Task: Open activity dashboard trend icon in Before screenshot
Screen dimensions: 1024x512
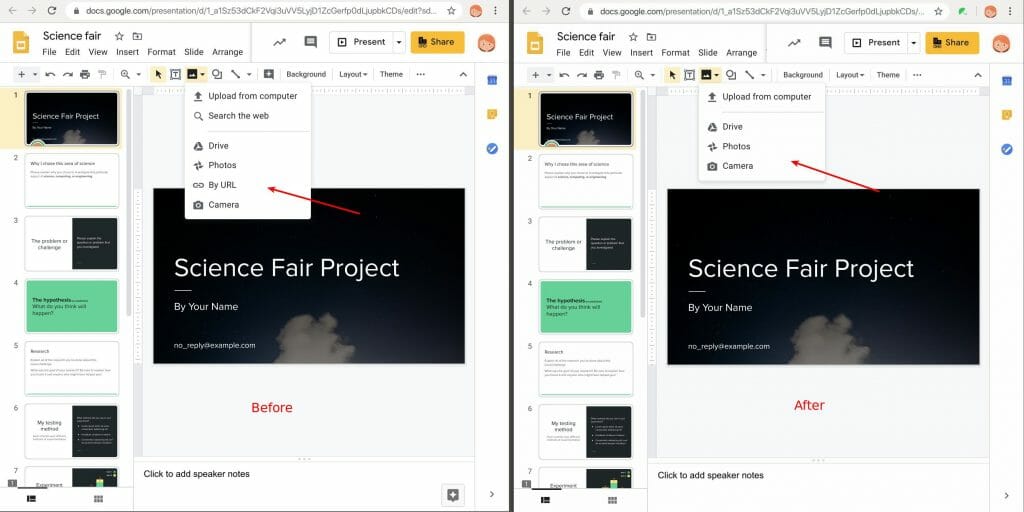Action: coord(280,42)
